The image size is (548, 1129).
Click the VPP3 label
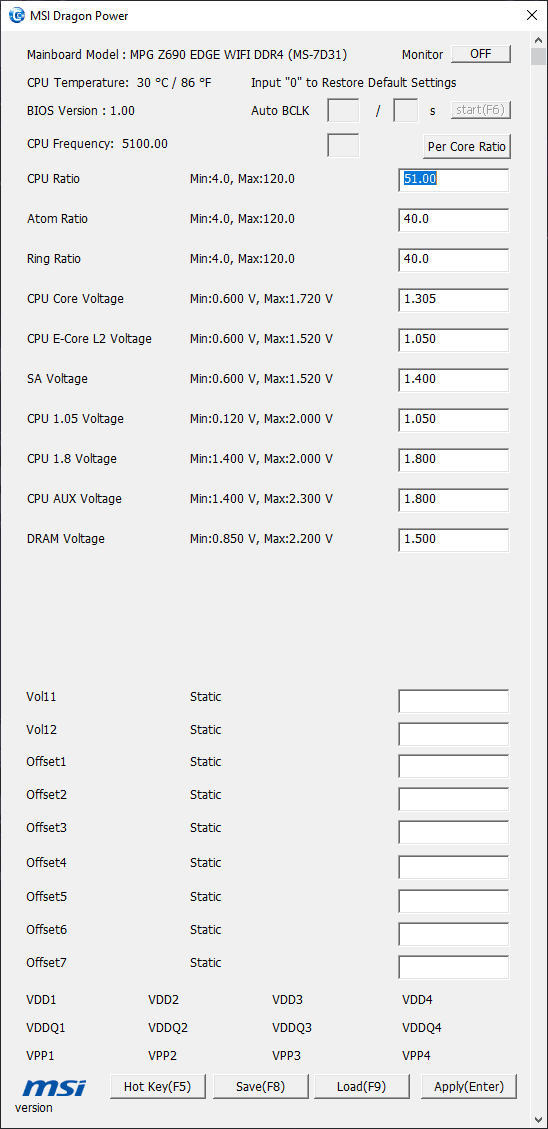[x=287, y=1056]
